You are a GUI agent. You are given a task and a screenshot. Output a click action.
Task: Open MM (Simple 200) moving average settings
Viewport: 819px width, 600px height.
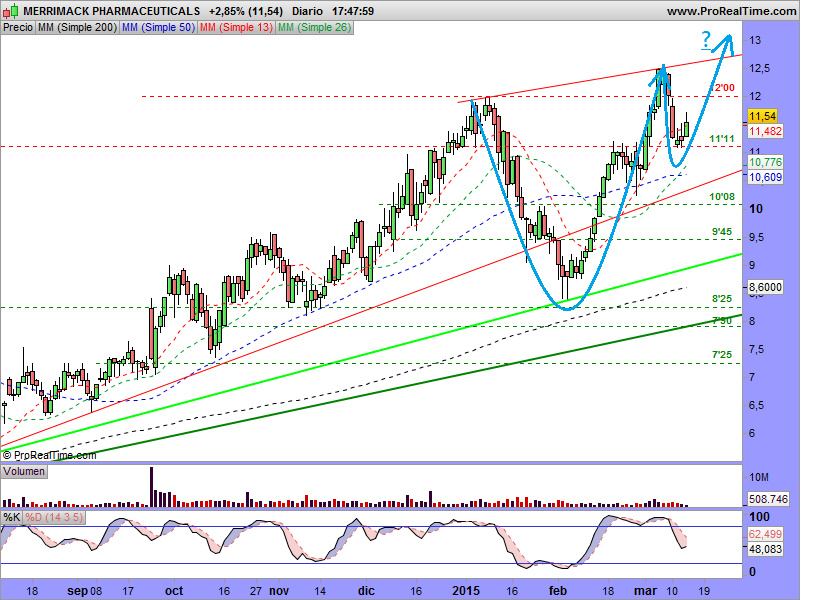(77, 27)
